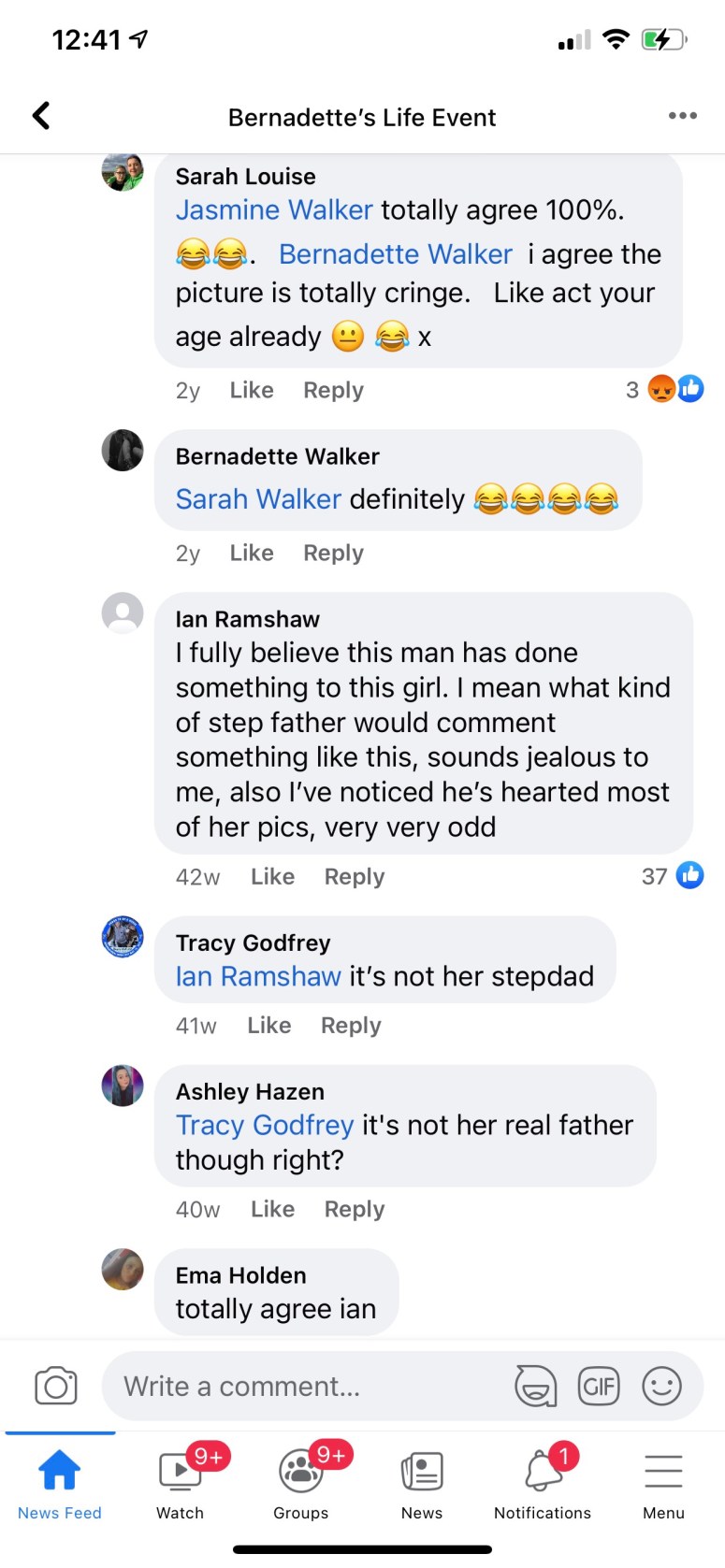Switch to the News Feed tab
Viewport: 725px width, 1568px height.
tap(60, 1483)
